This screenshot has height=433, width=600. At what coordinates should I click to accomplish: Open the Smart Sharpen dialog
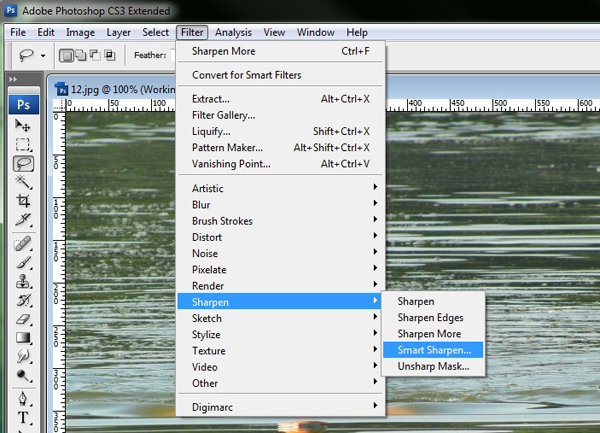(433, 350)
